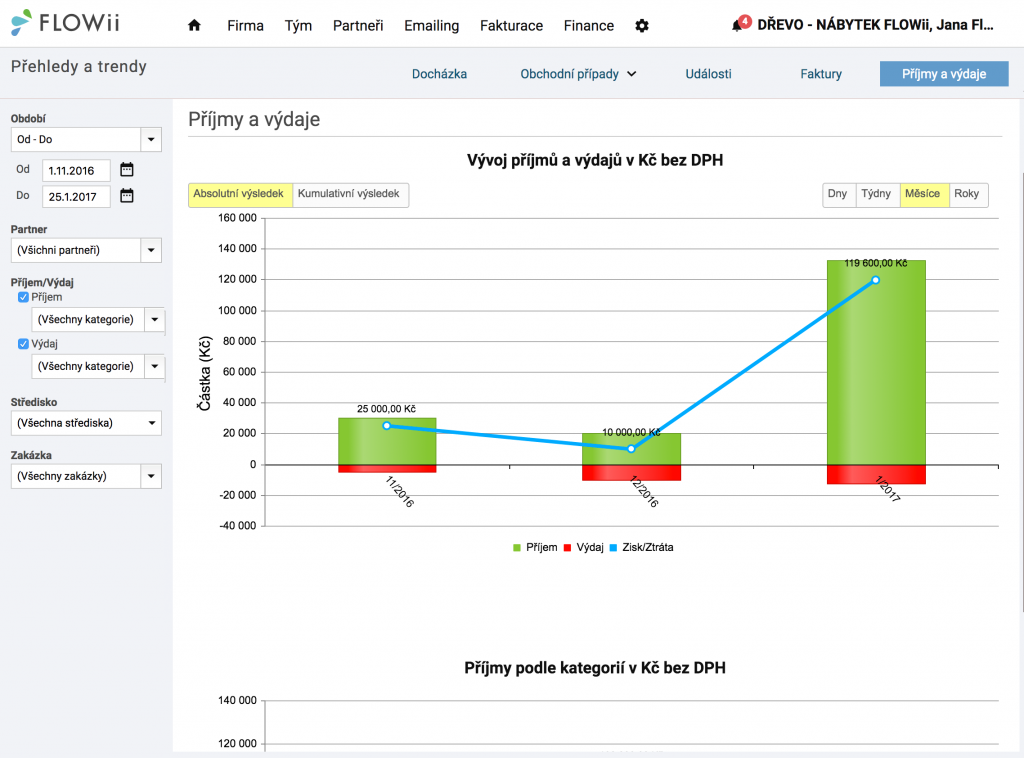Click the 11/2016 green income bar
This screenshot has height=758, width=1024.
(387, 441)
